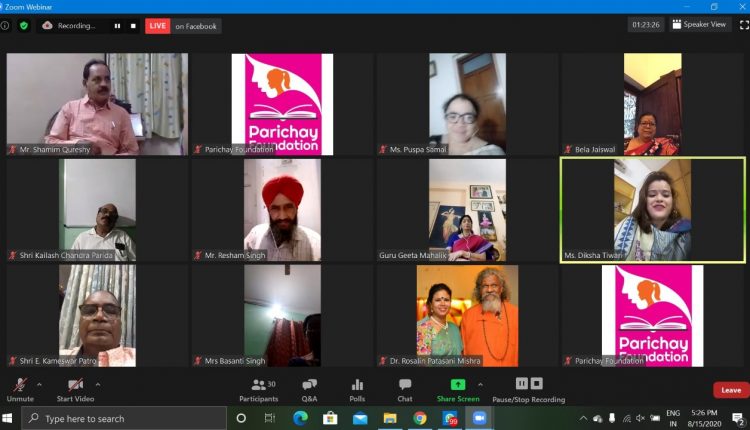Unmute the microphone
Viewport: 750px width, 430px height.
coord(19,388)
